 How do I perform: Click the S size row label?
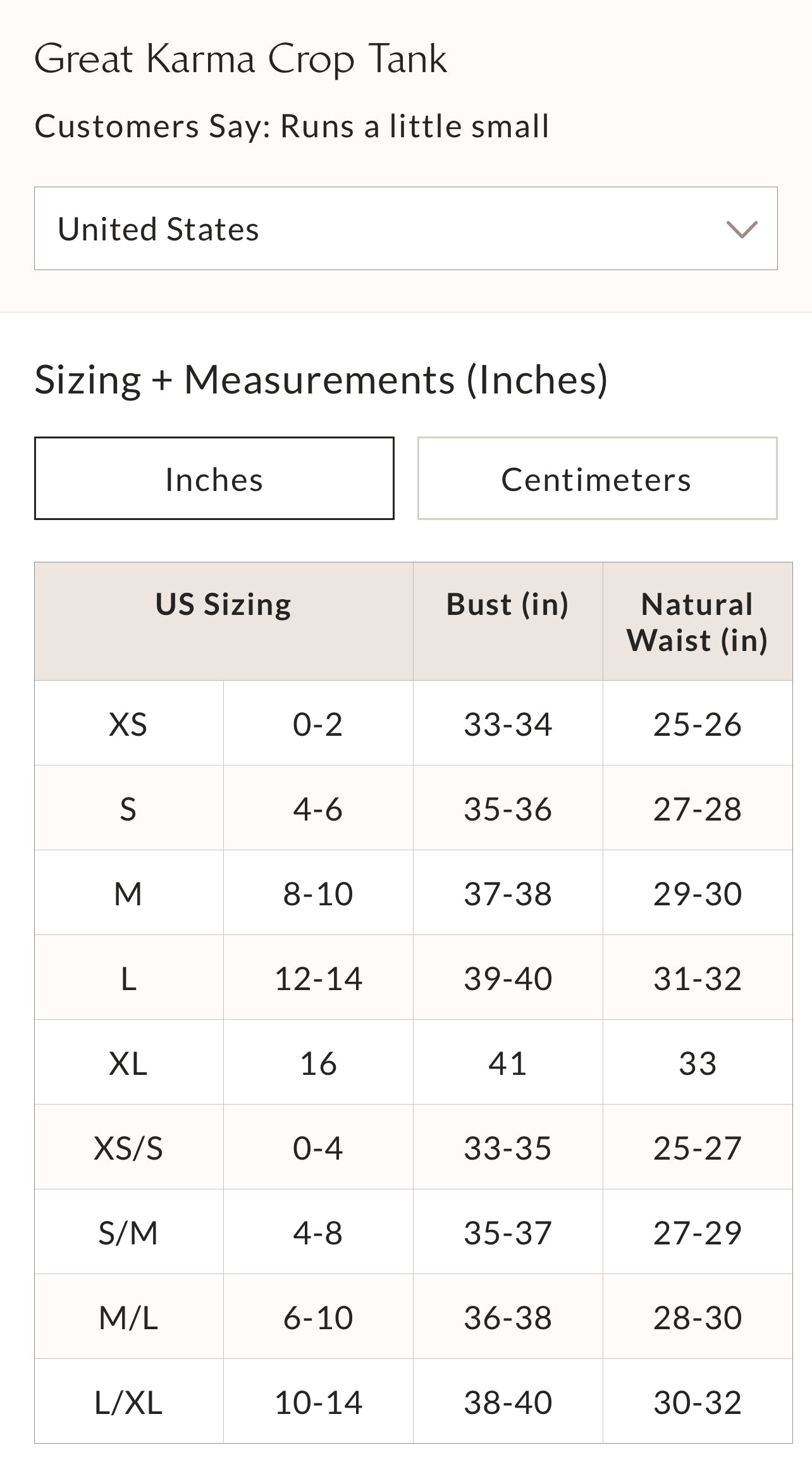pyautogui.click(x=128, y=809)
